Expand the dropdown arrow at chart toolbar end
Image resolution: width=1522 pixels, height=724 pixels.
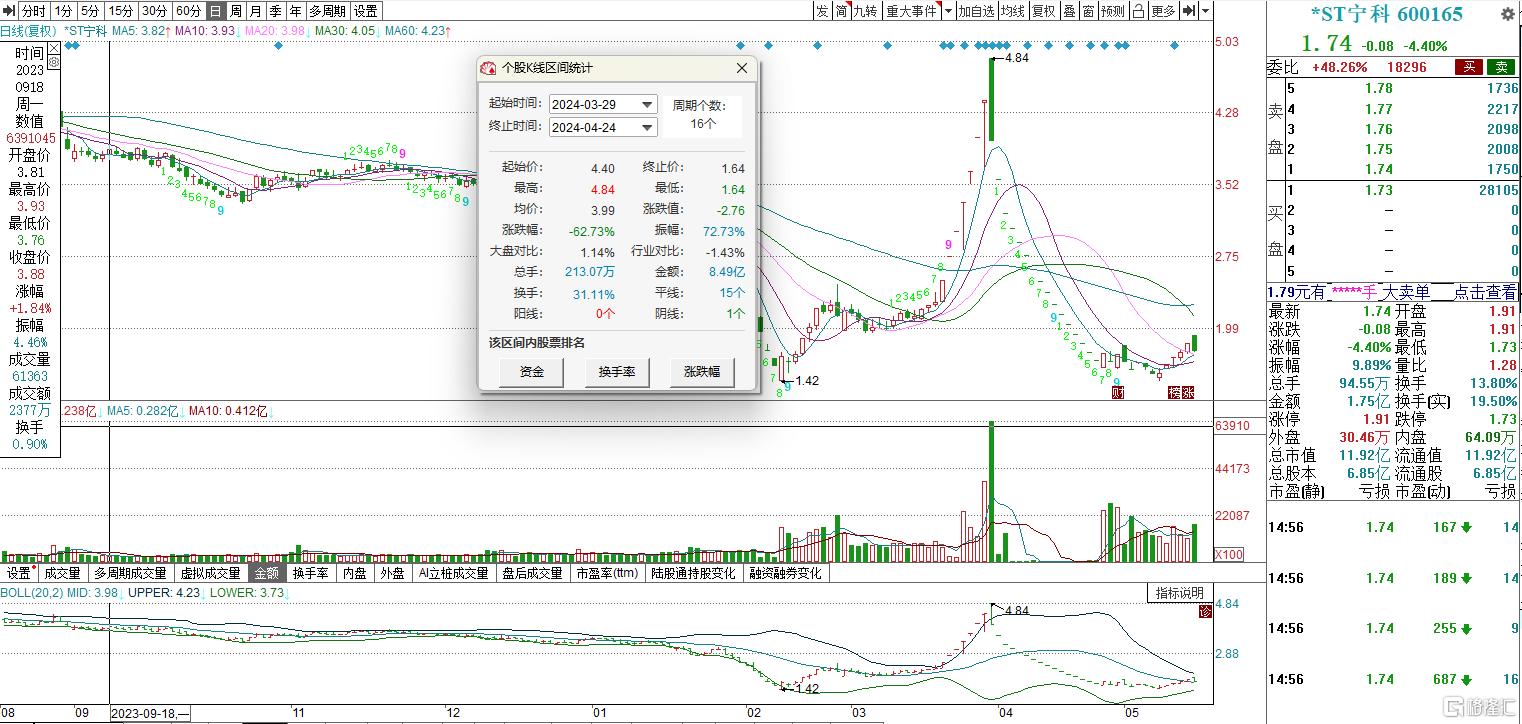(x=1205, y=11)
